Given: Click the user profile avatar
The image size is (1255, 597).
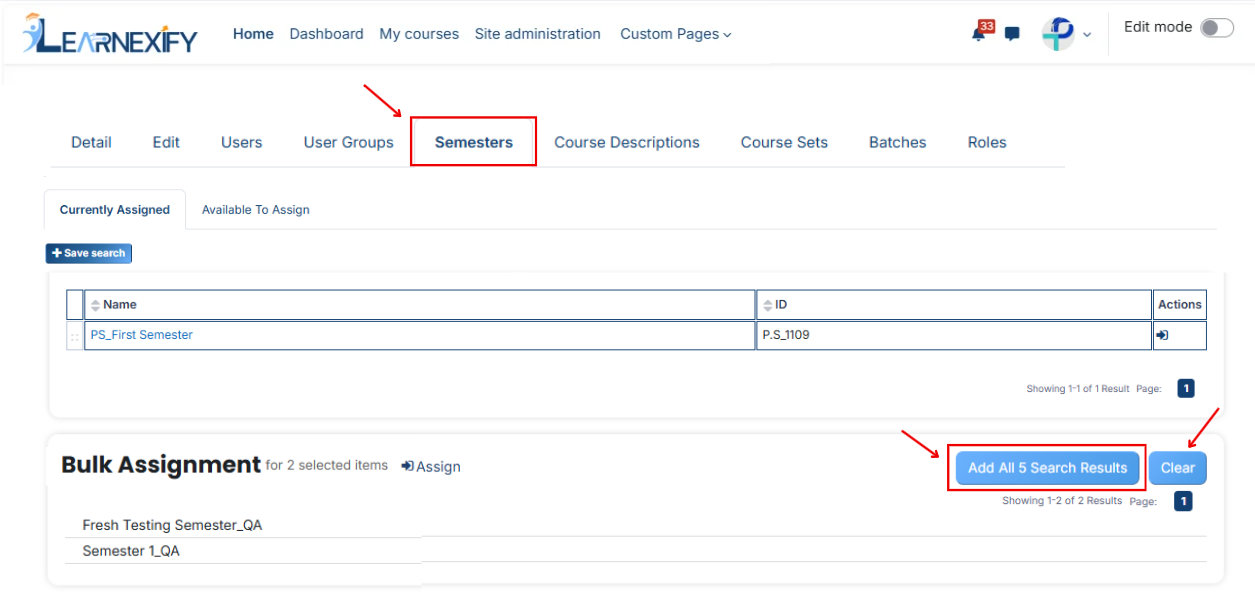Looking at the screenshot, I should 1058,34.
